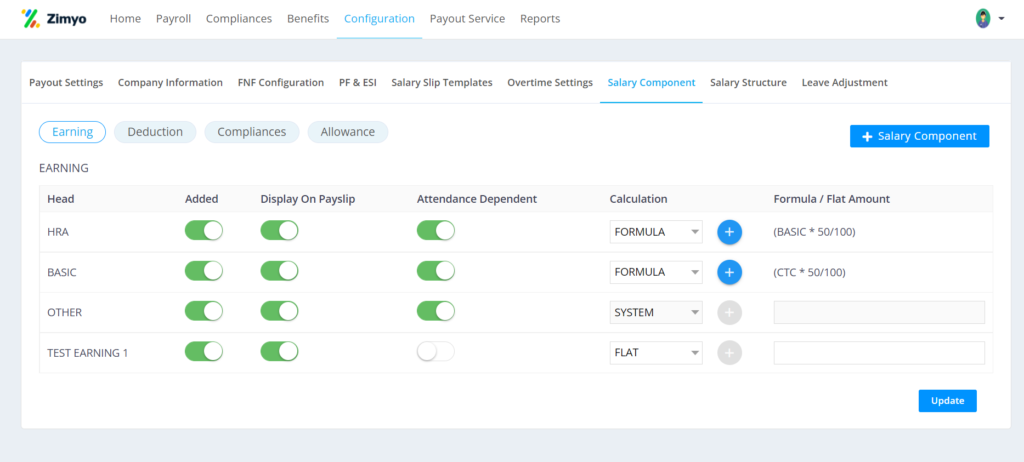This screenshot has height=462, width=1024.
Task: Open Reports menu
Action: pos(540,19)
